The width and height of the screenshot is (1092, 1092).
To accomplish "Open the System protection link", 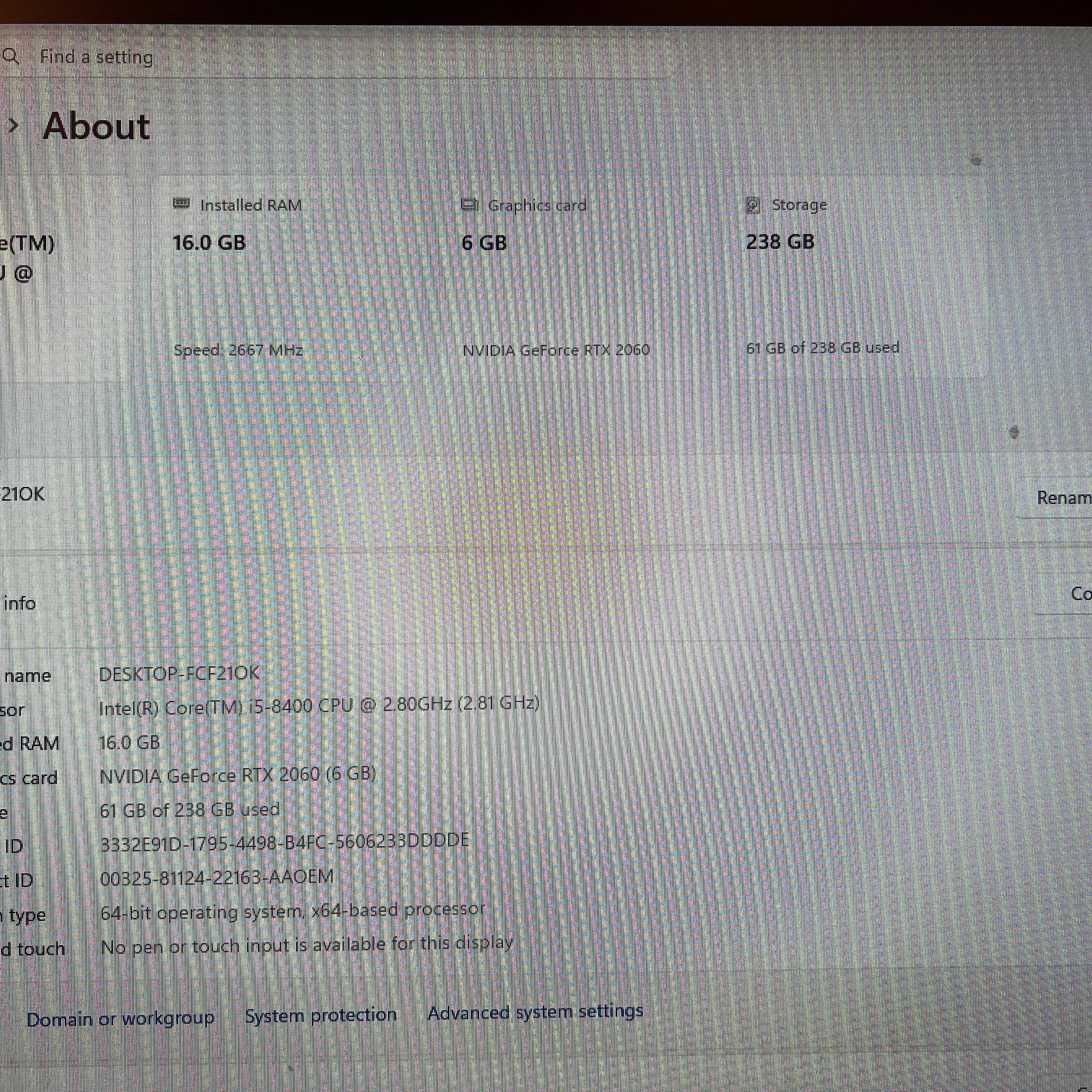I will tap(321, 1015).
